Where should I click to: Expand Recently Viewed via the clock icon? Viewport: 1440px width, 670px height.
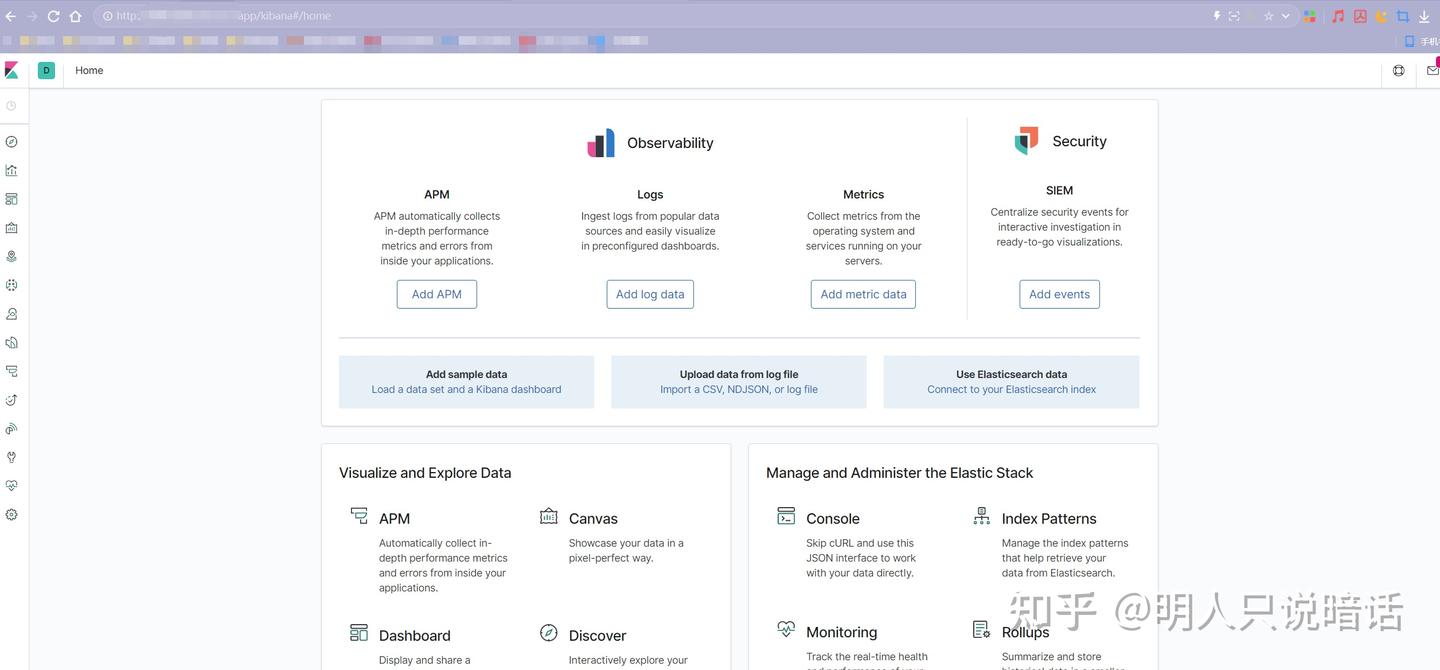tap(11, 105)
